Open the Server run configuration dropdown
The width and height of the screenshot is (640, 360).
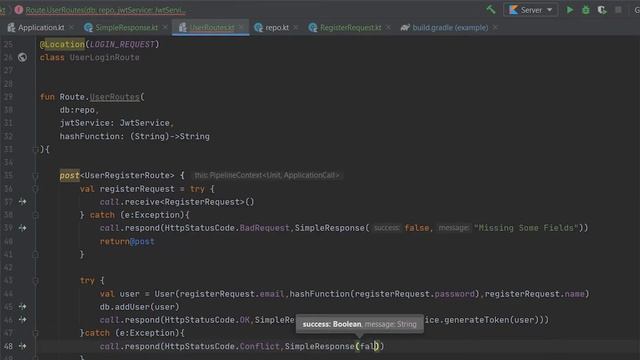(x=531, y=10)
